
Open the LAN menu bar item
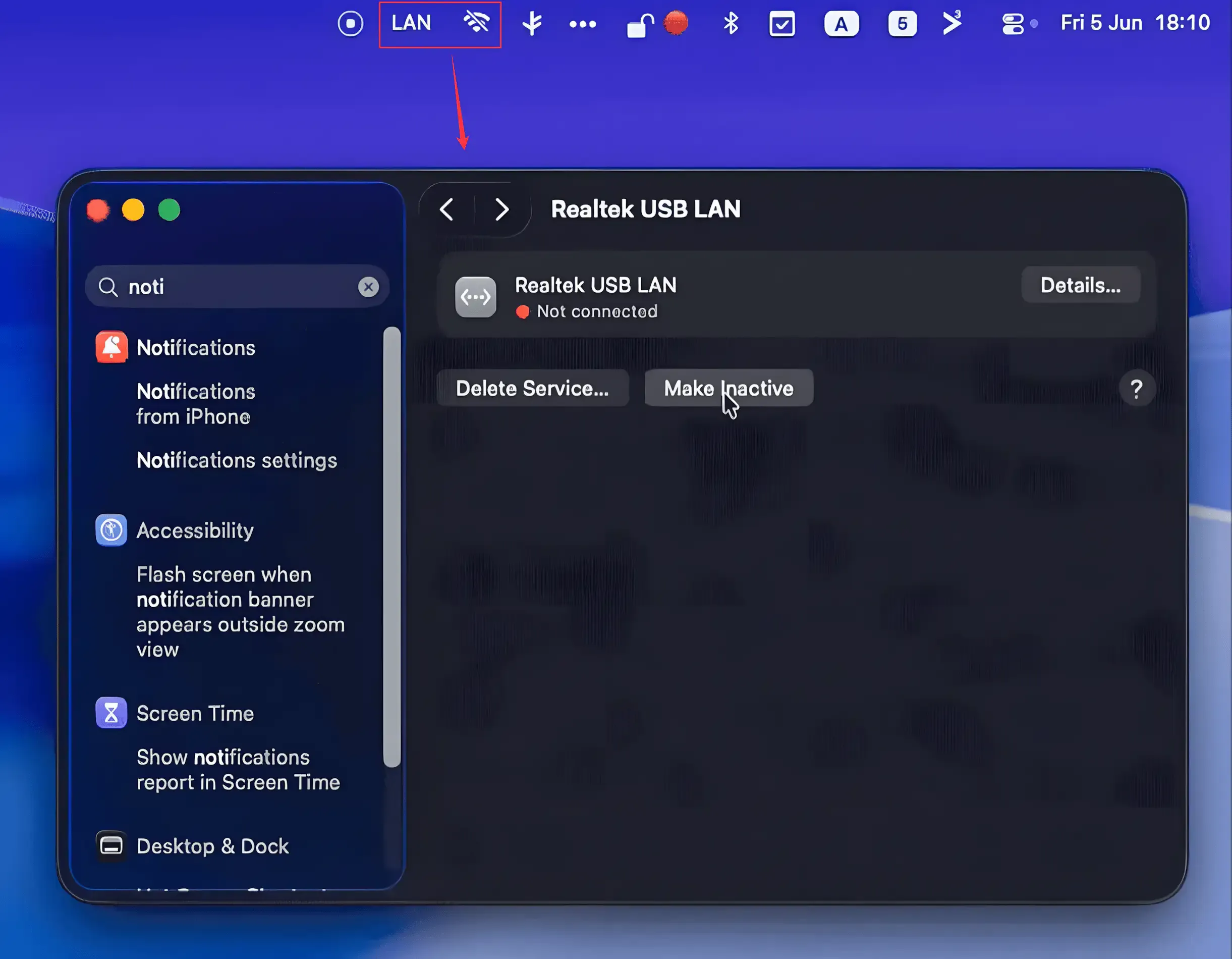pos(411,23)
